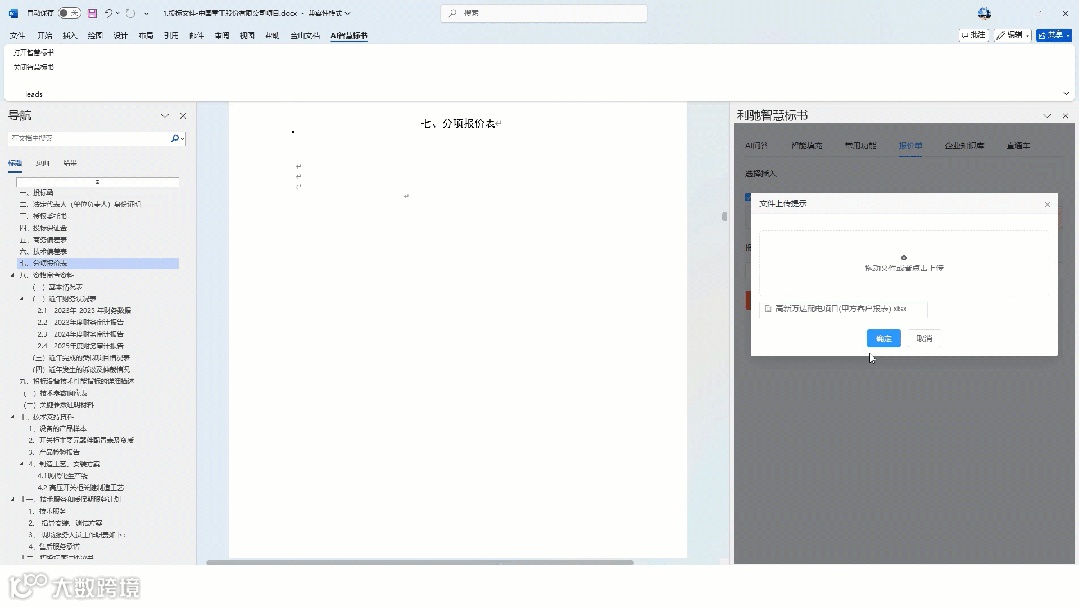Click the 七、分项报价表 heading in document
The image size is (1079, 607).
click(458, 124)
